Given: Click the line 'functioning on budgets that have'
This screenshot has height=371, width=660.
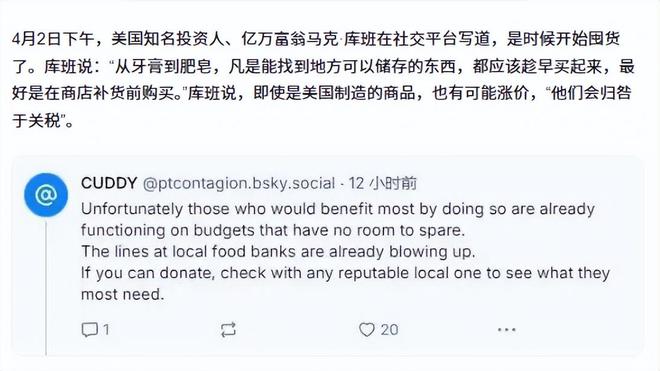Looking at the screenshot, I should [273, 230].
